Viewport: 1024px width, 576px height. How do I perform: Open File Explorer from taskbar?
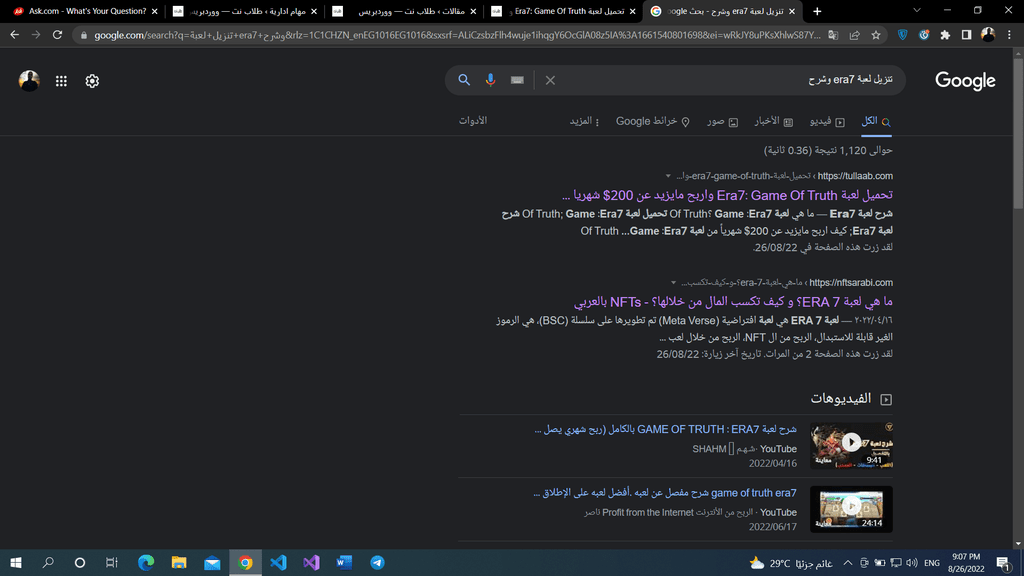[x=179, y=562]
